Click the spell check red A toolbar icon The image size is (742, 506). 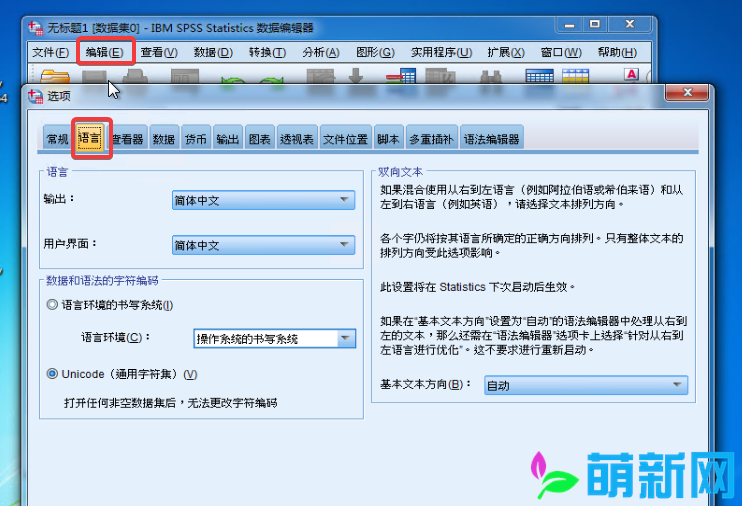click(631, 75)
